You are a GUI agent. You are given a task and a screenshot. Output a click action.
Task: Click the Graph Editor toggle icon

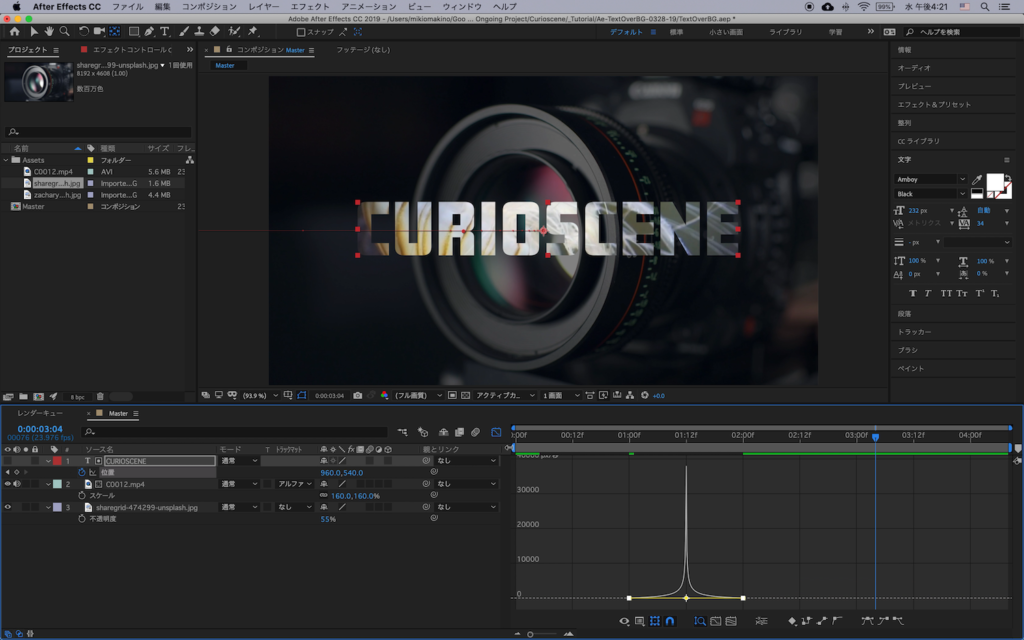click(x=496, y=432)
